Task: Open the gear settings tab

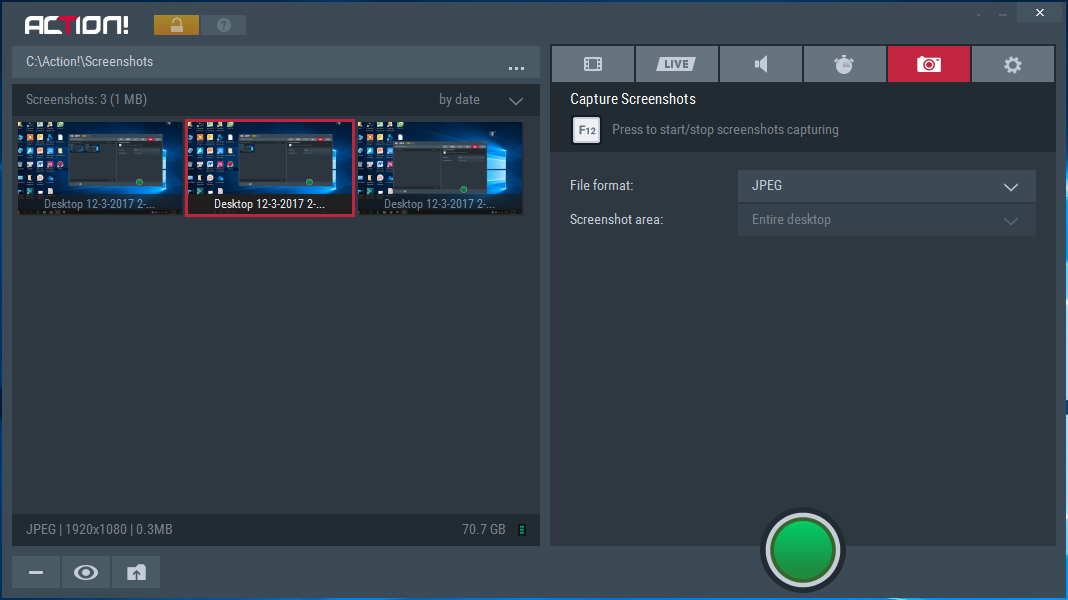Action: pos(1013,64)
